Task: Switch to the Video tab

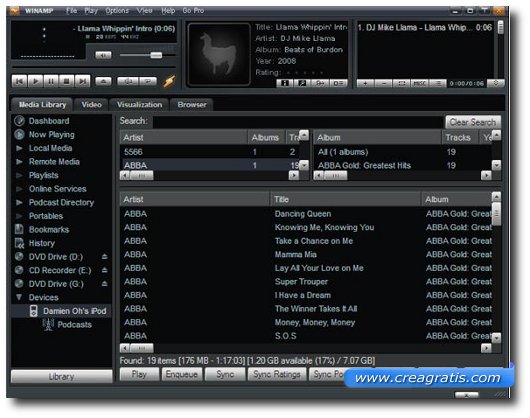Action: pyautogui.click(x=91, y=105)
